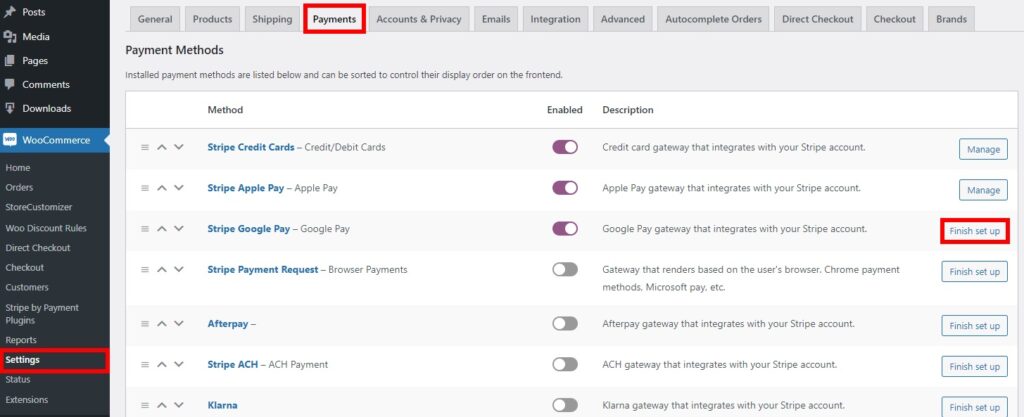The width and height of the screenshot is (1024, 417).
Task: Disable the Stripe Credit Cards toggle
Action: 565,147
